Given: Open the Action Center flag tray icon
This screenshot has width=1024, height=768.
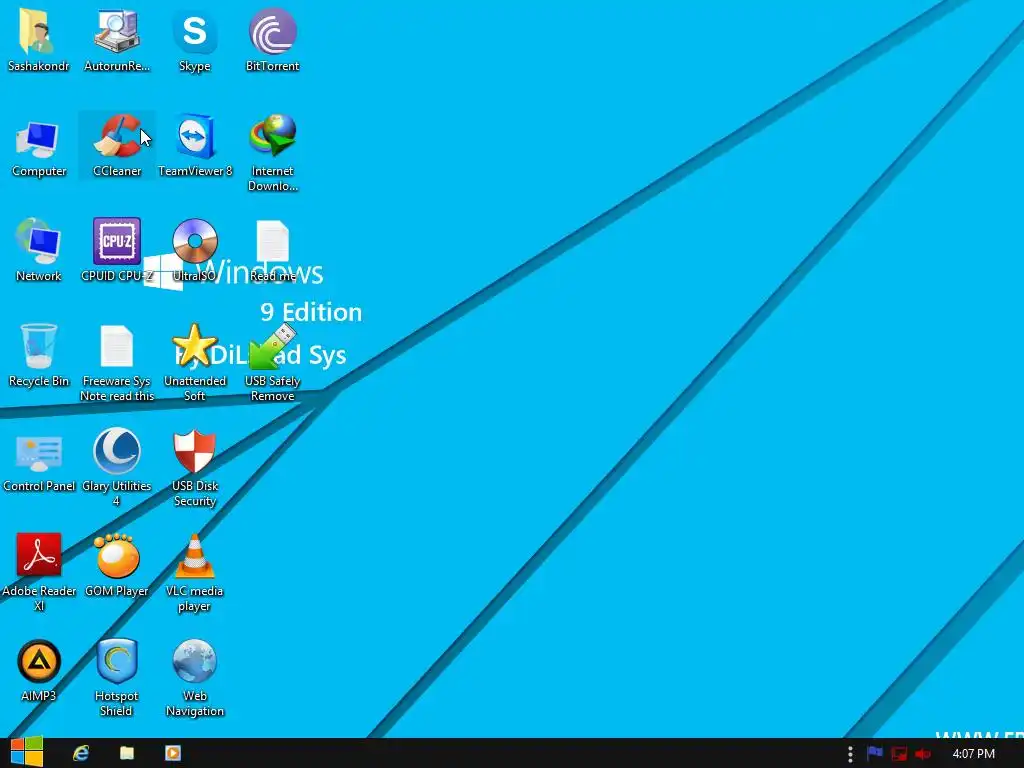Looking at the screenshot, I should pyautogui.click(x=875, y=754).
